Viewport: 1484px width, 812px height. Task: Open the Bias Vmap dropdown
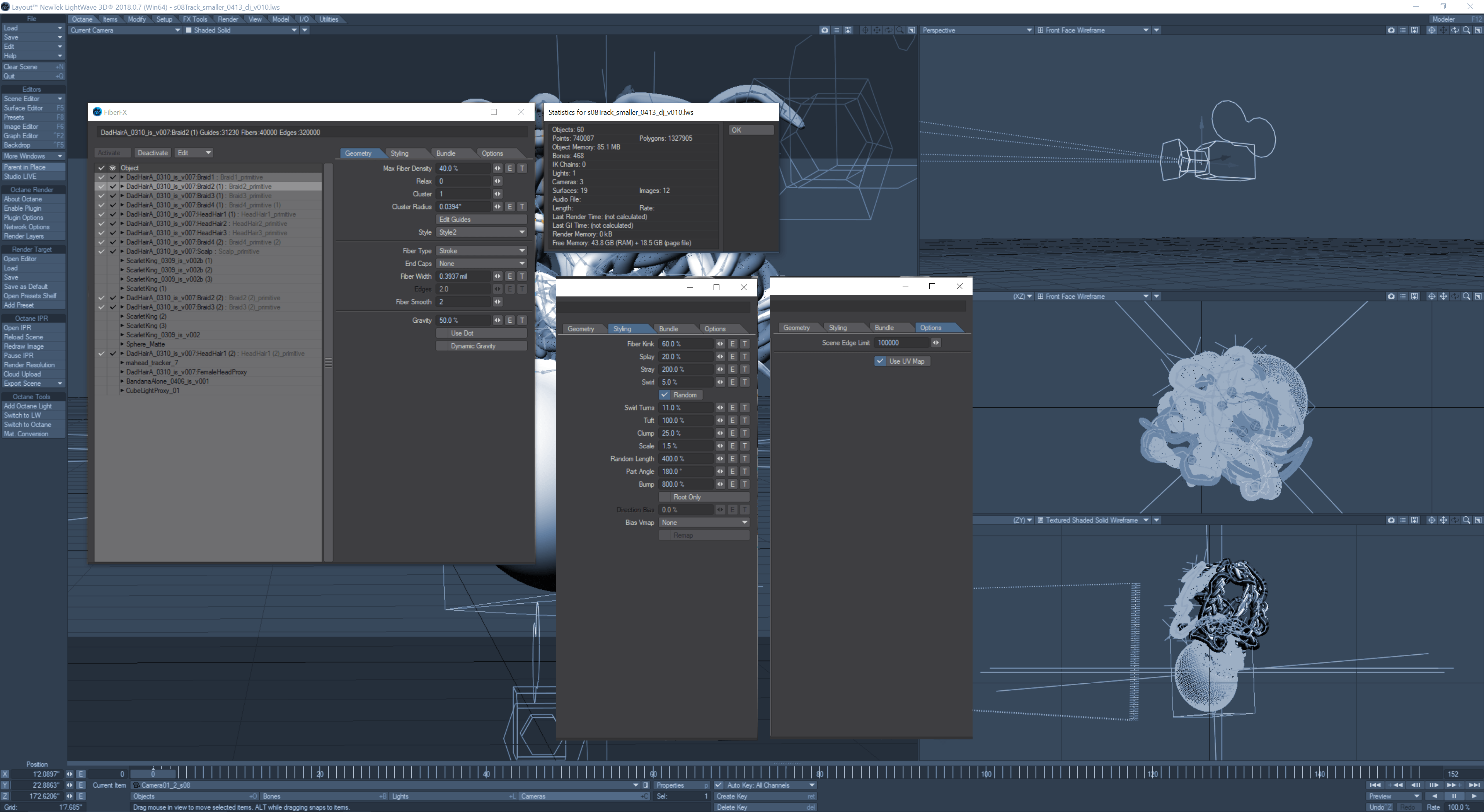pos(704,523)
